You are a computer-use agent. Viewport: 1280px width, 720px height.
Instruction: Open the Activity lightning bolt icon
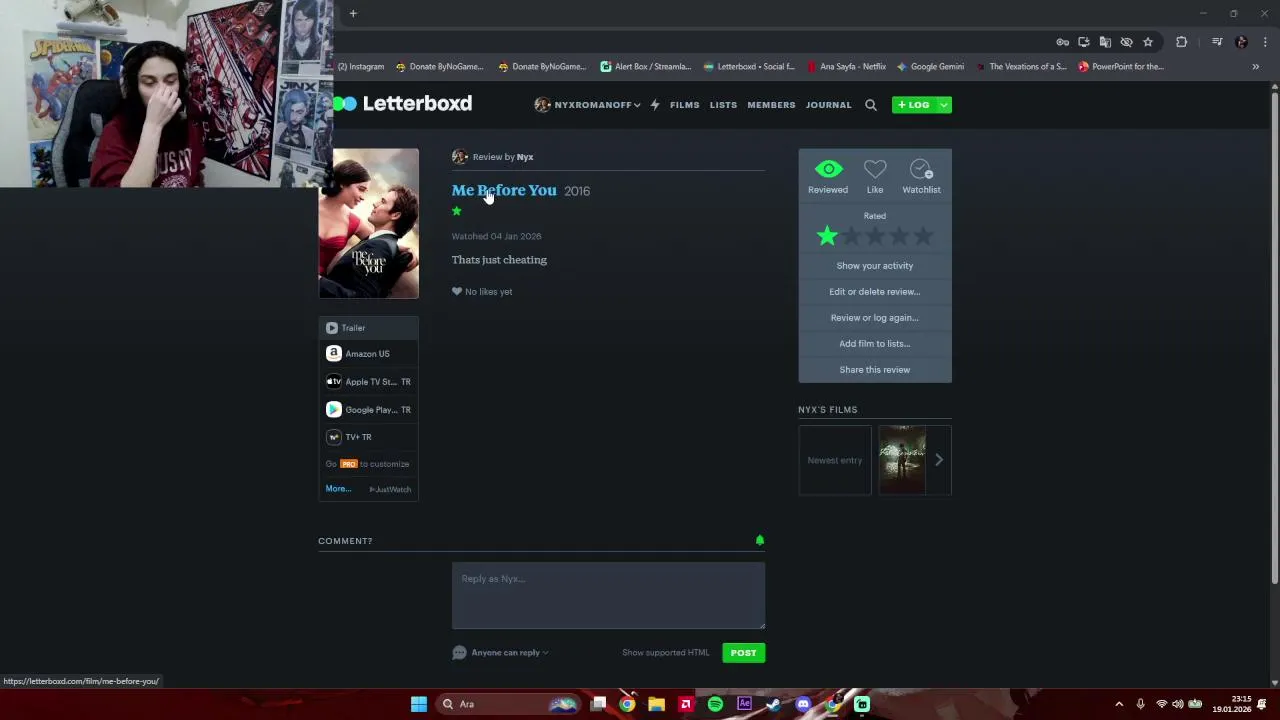(x=655, y=104)
